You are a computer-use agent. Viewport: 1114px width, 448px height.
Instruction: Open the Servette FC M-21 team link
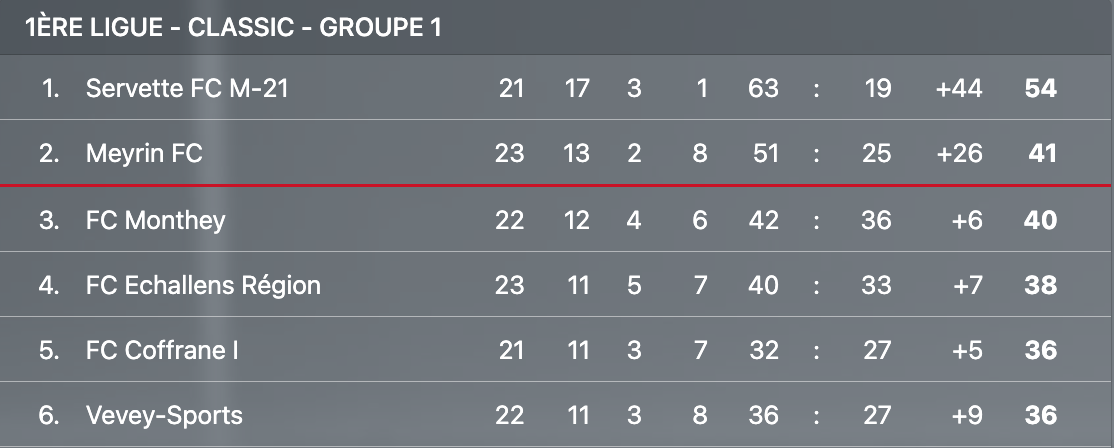[x=187, y=89]
